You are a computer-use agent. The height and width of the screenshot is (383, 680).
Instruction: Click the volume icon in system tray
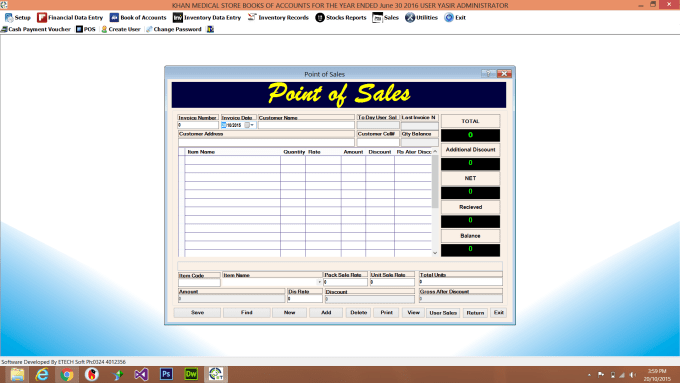tap(633, 375)
